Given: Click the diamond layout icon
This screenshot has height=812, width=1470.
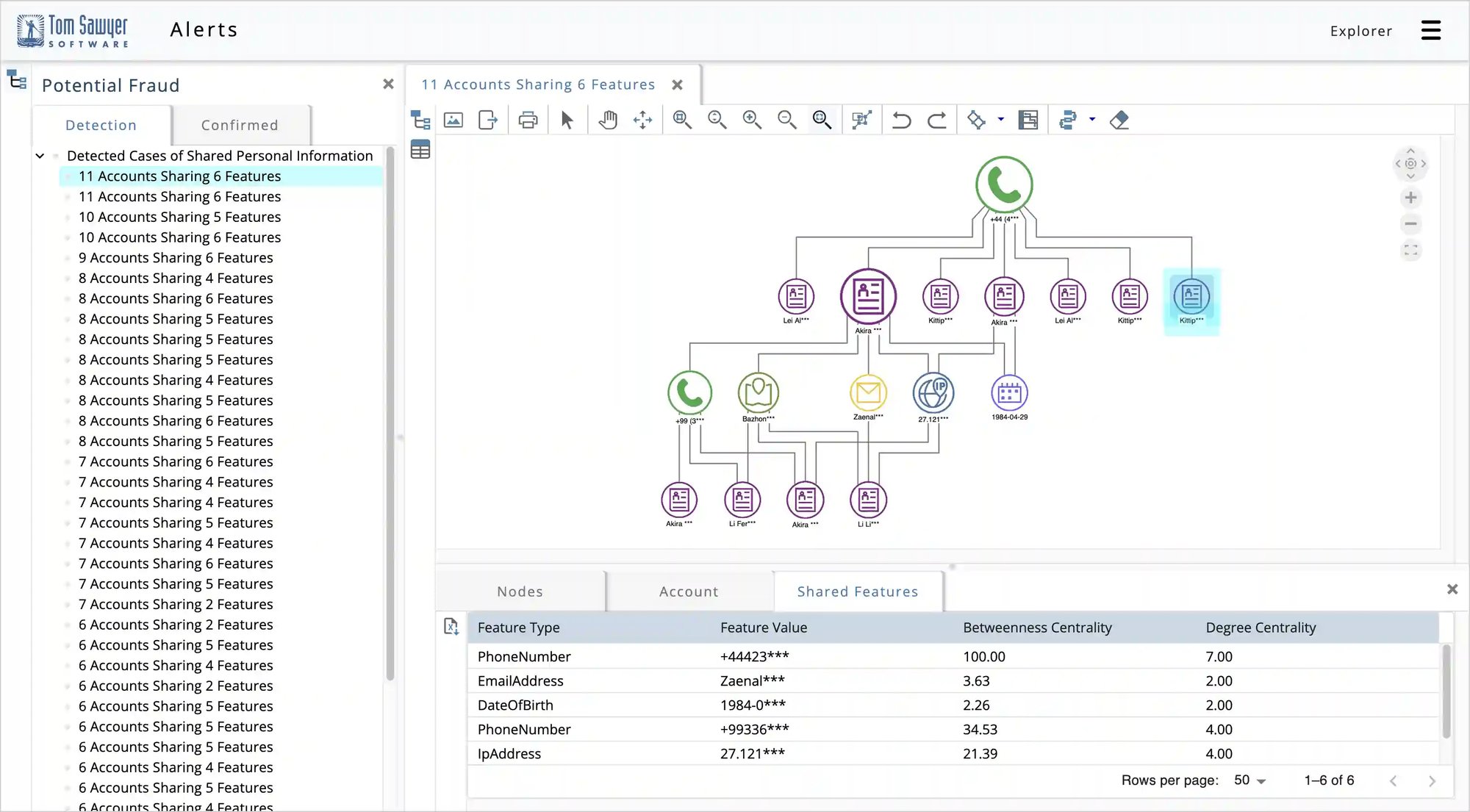Looking at the screenshot, I should pos(976,120).
